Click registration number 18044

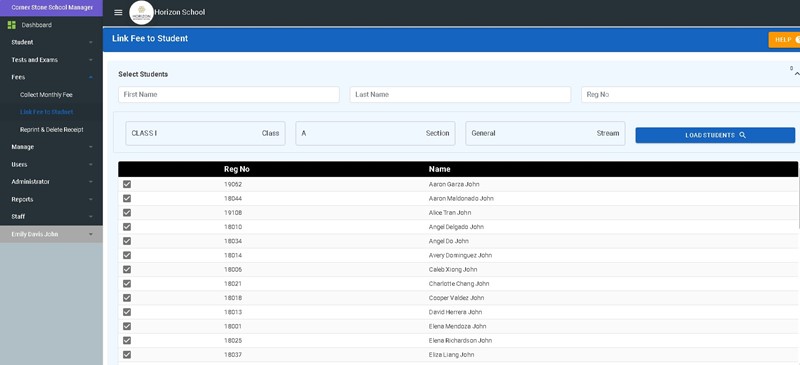pos(233,199)
